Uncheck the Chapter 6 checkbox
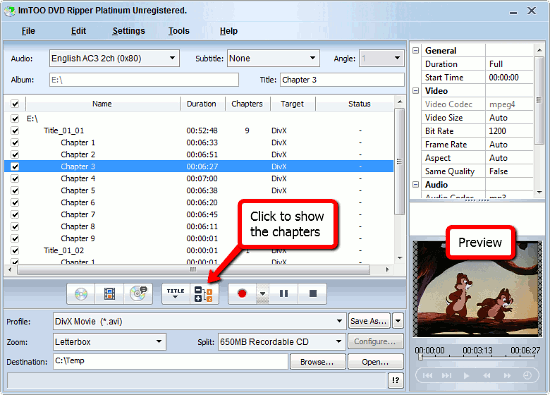550x395 pixels. tap(15, 202)
